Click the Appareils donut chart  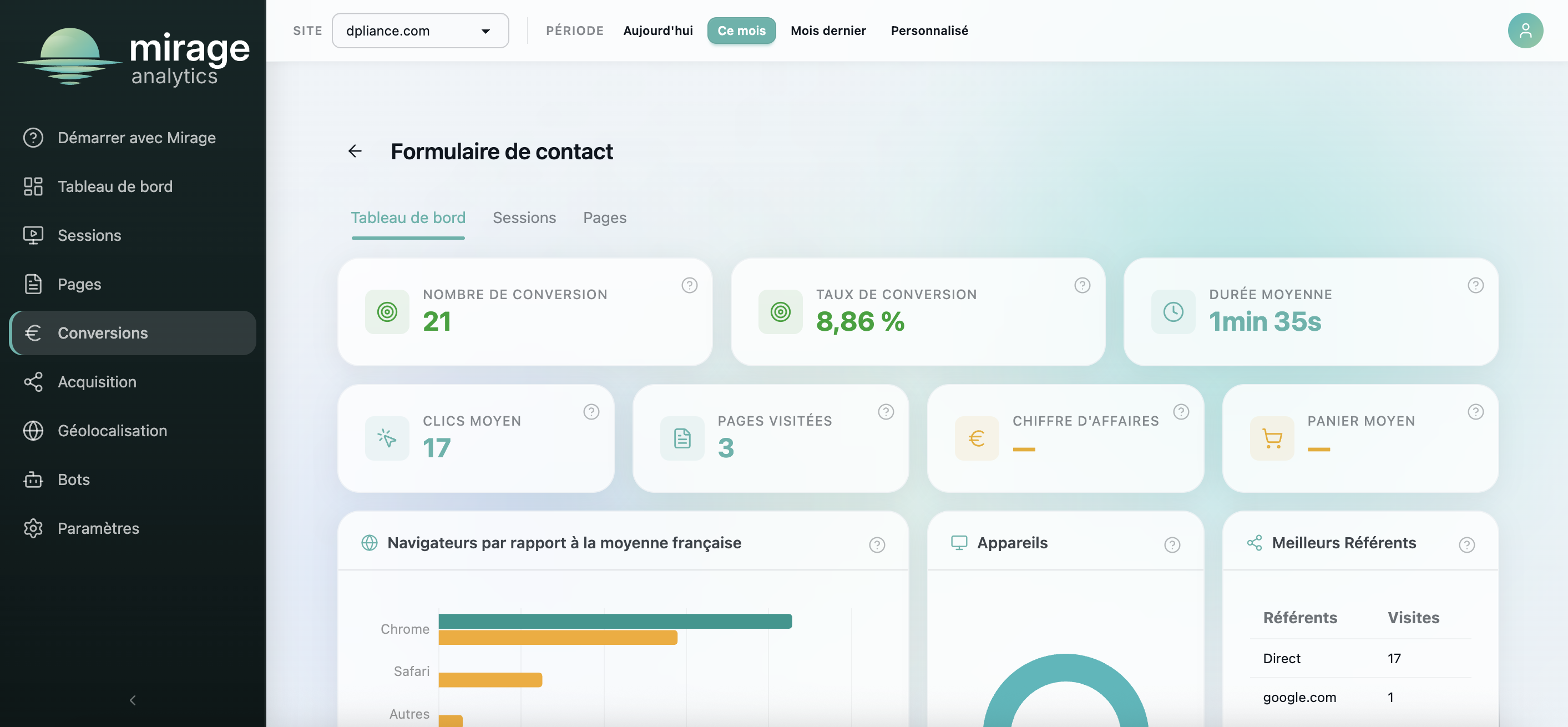[x=1065, y=690]
